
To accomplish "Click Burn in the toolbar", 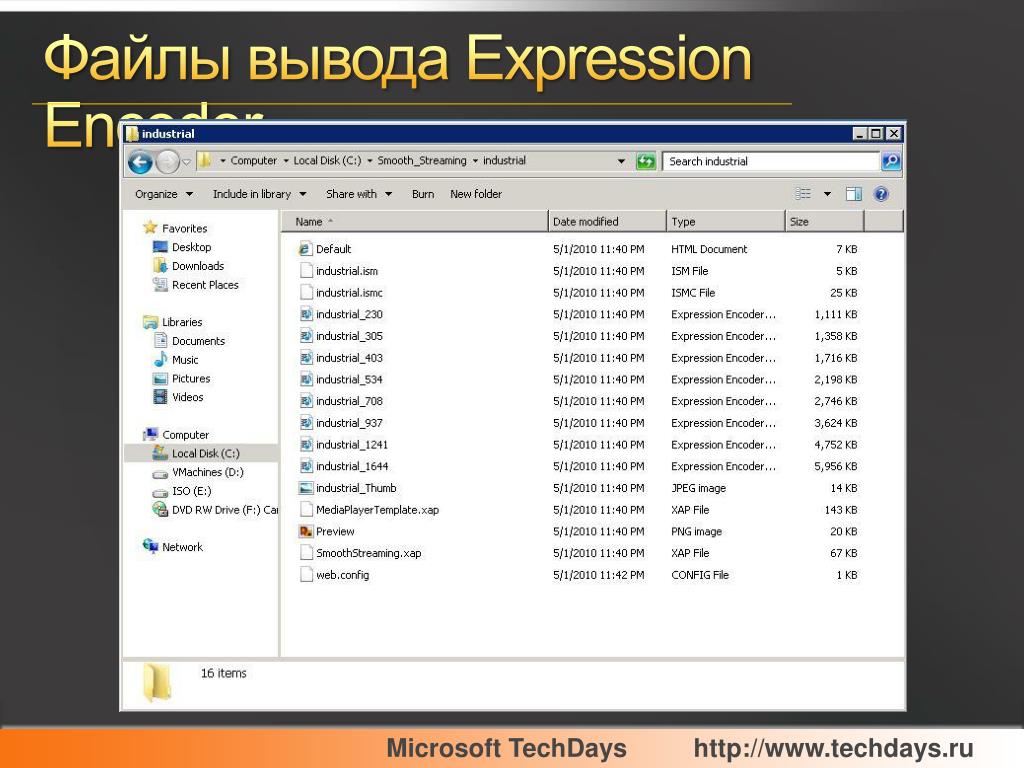I will [423, 194].
